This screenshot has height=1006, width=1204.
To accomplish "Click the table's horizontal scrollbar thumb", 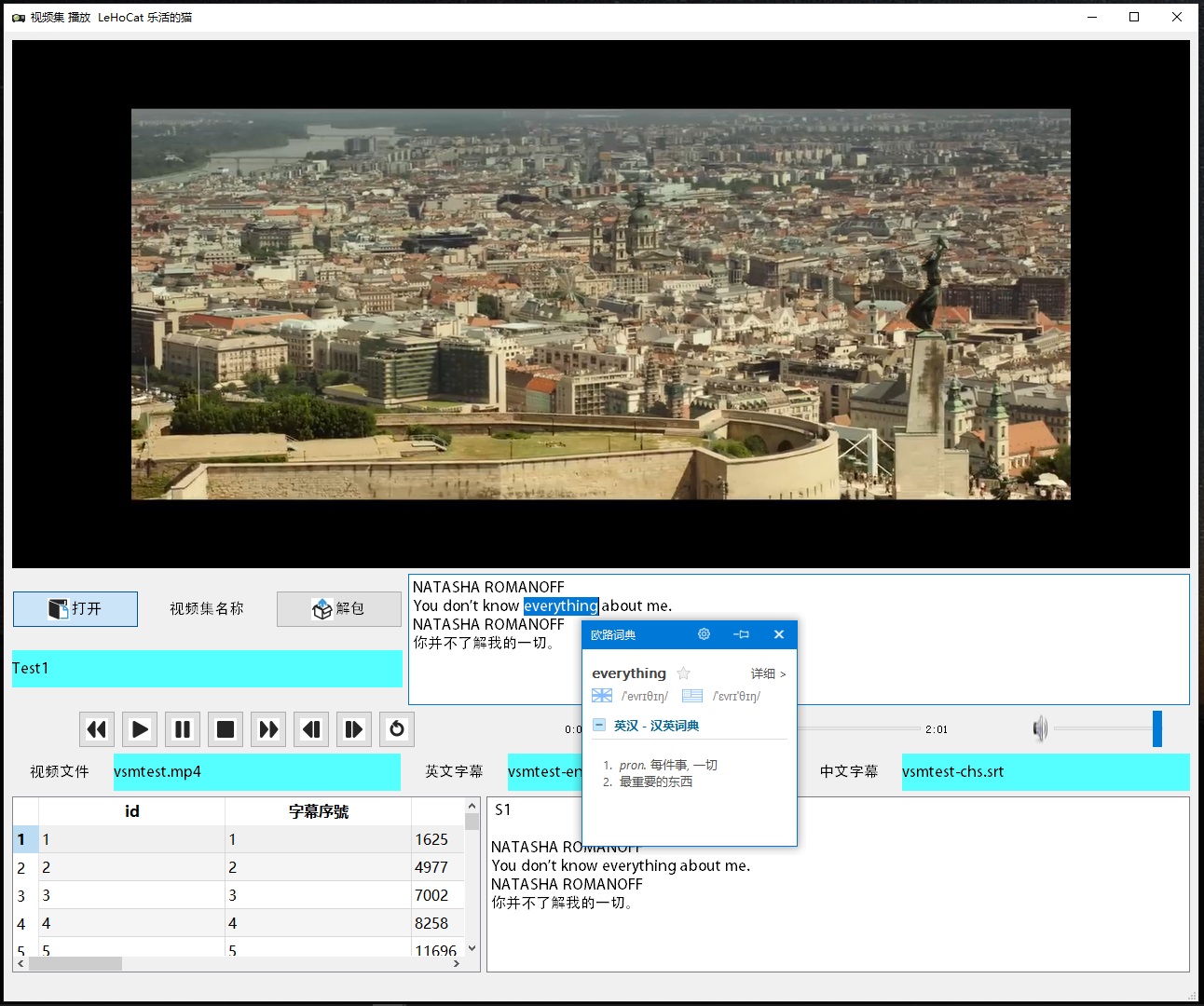I will coord(75,964).
